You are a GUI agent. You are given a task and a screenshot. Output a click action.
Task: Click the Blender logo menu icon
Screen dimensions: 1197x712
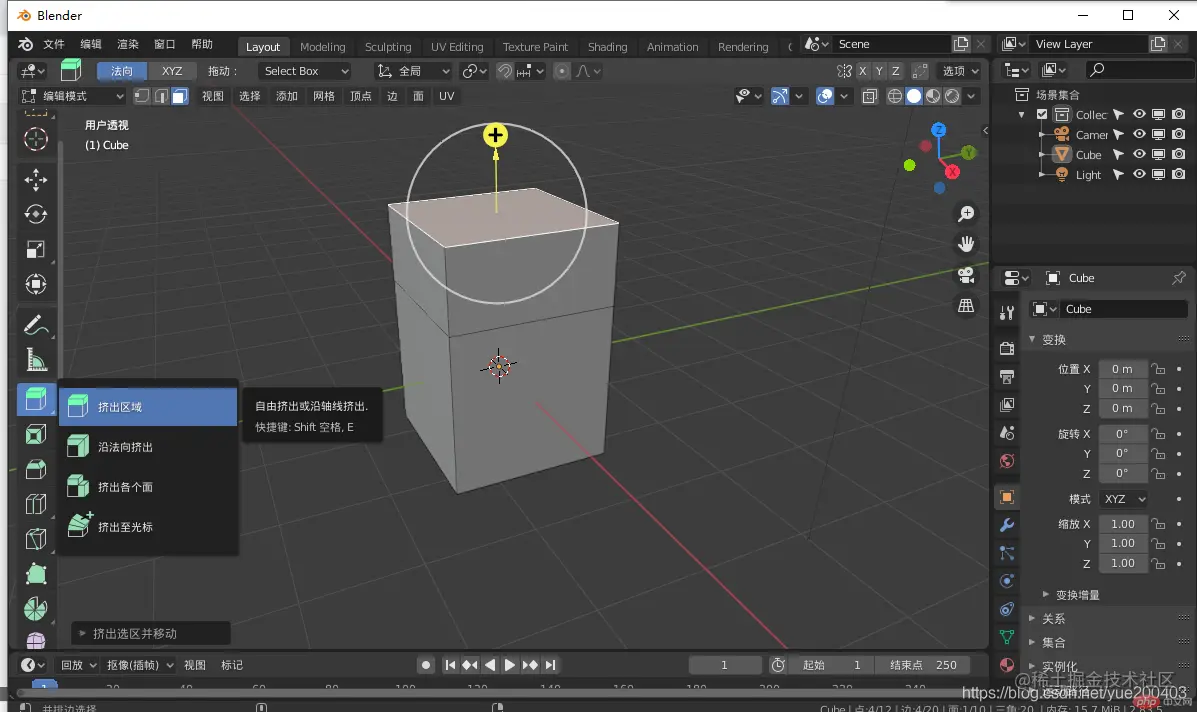25,44
